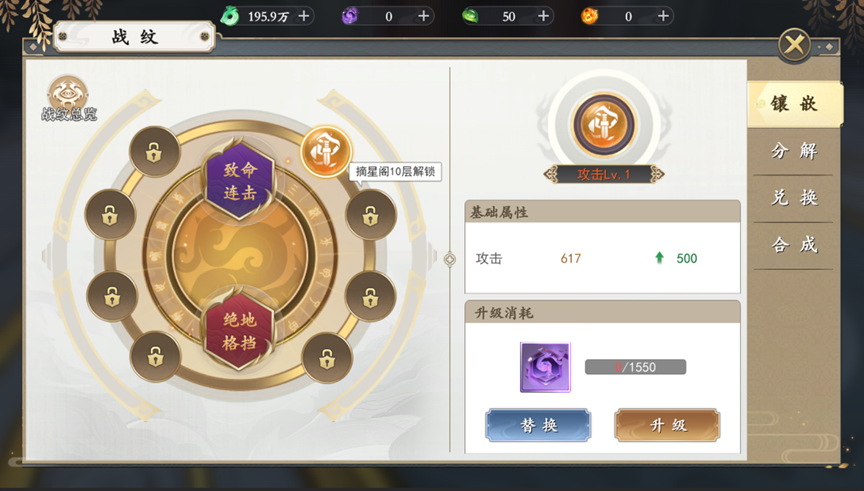Open the 战纹总览 overview icon
864x491 pixels.
coord(68,98)
